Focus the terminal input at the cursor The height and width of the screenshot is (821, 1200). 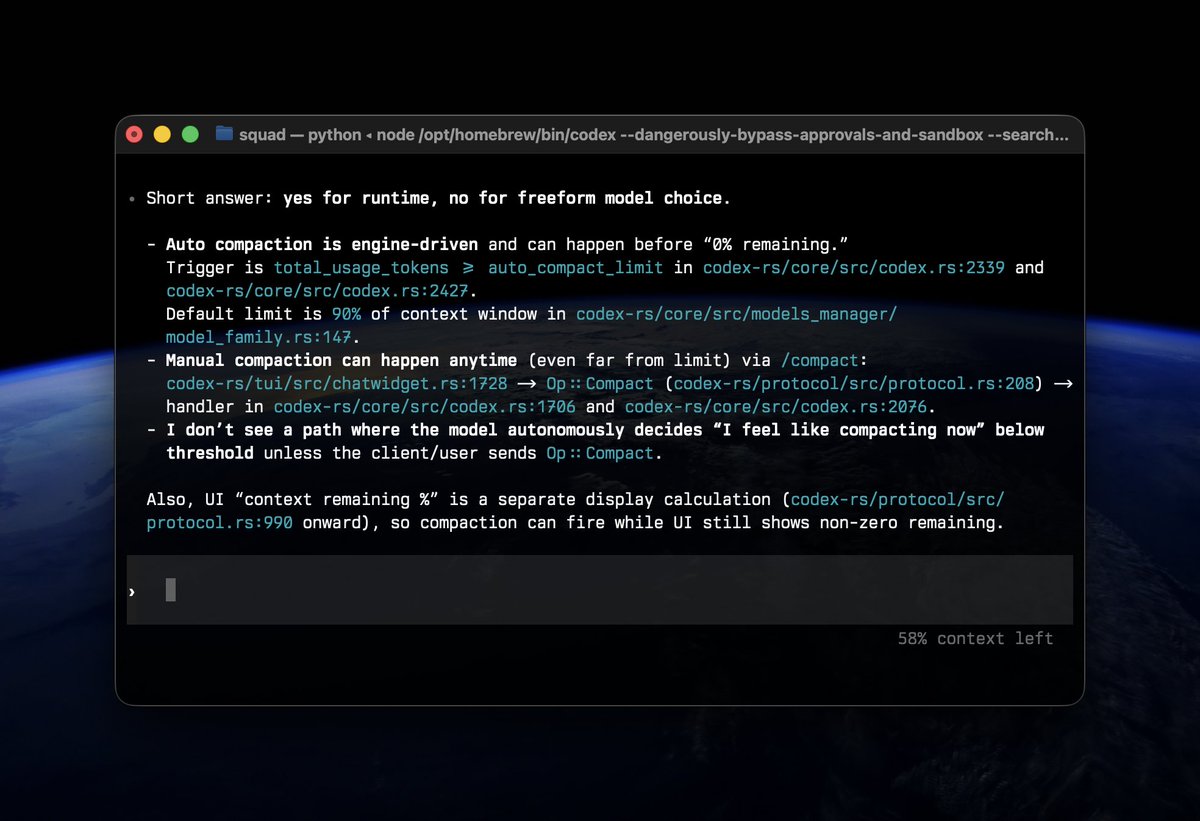171,590
